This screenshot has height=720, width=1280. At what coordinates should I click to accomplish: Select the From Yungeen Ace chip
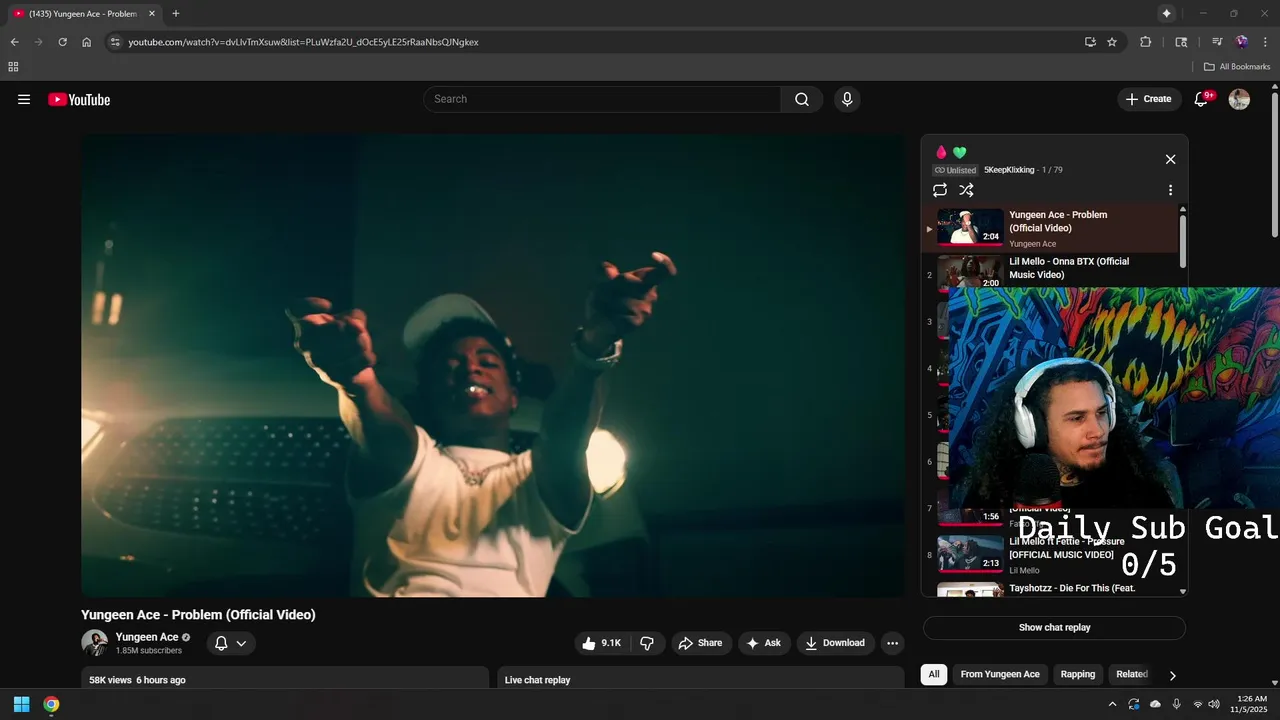[1000, 674]
